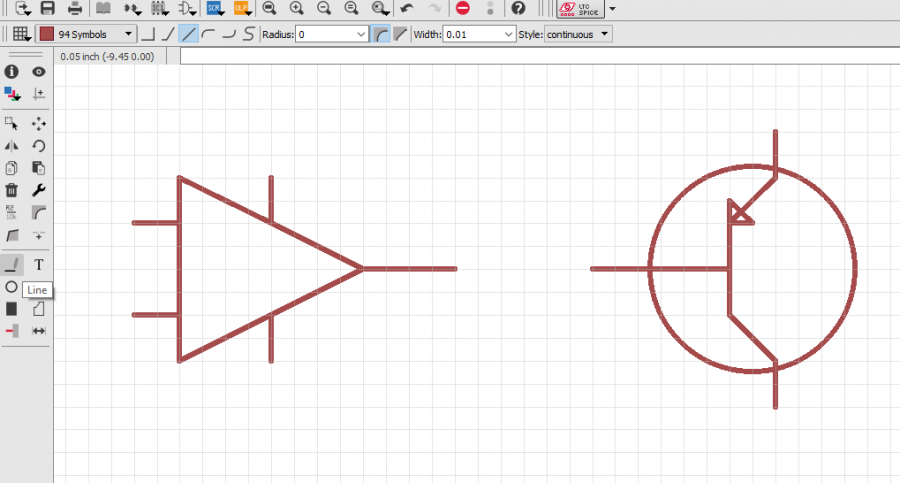Open the Style continuous dropdown
This screenshot has width=900, height=483.
click(577, 34)
